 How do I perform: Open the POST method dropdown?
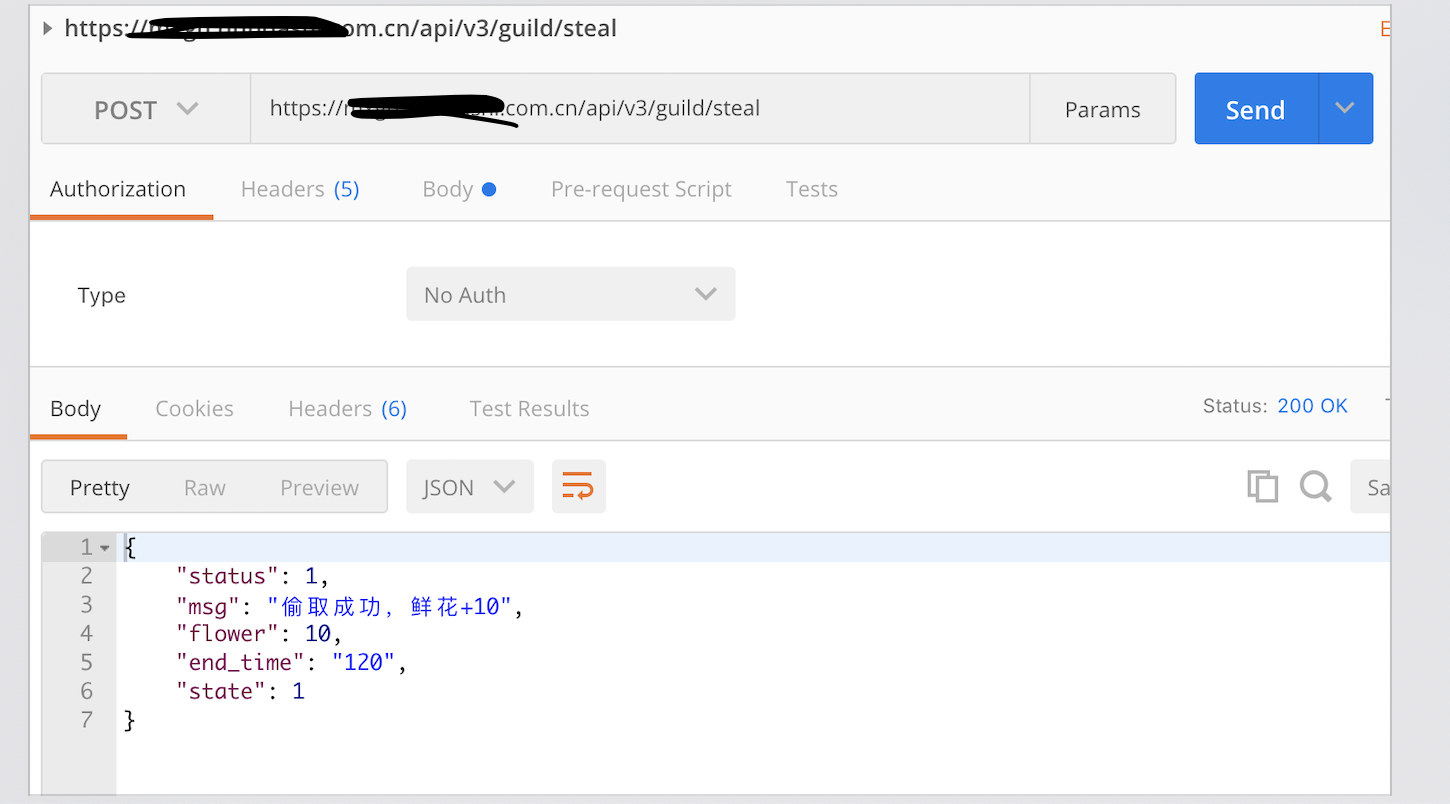pyautogui.click(x=146, y=109)
